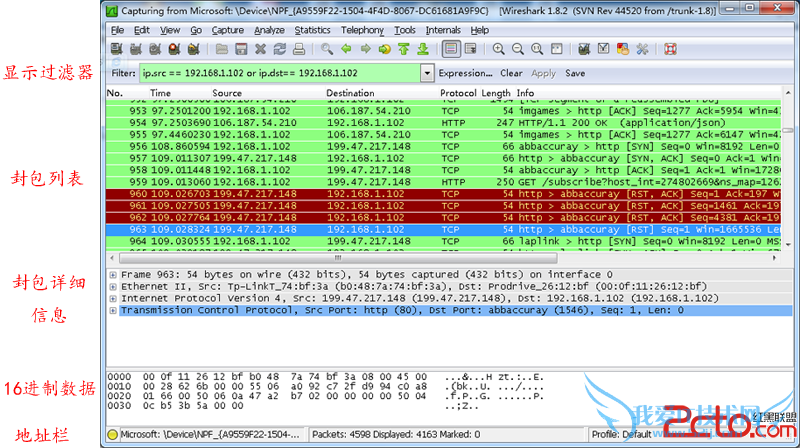Print packets using the printer icon
This screenshot has width=800, height=448.
(298, 48)
